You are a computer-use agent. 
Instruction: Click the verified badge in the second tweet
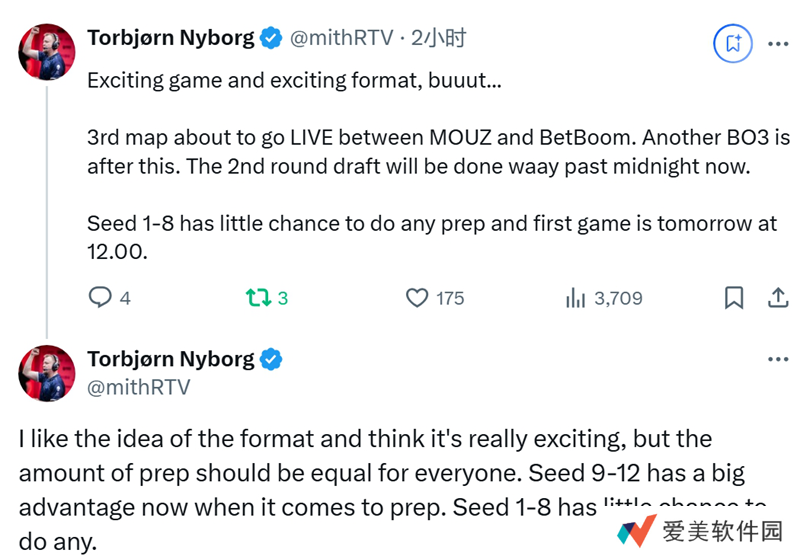point(270,359)
